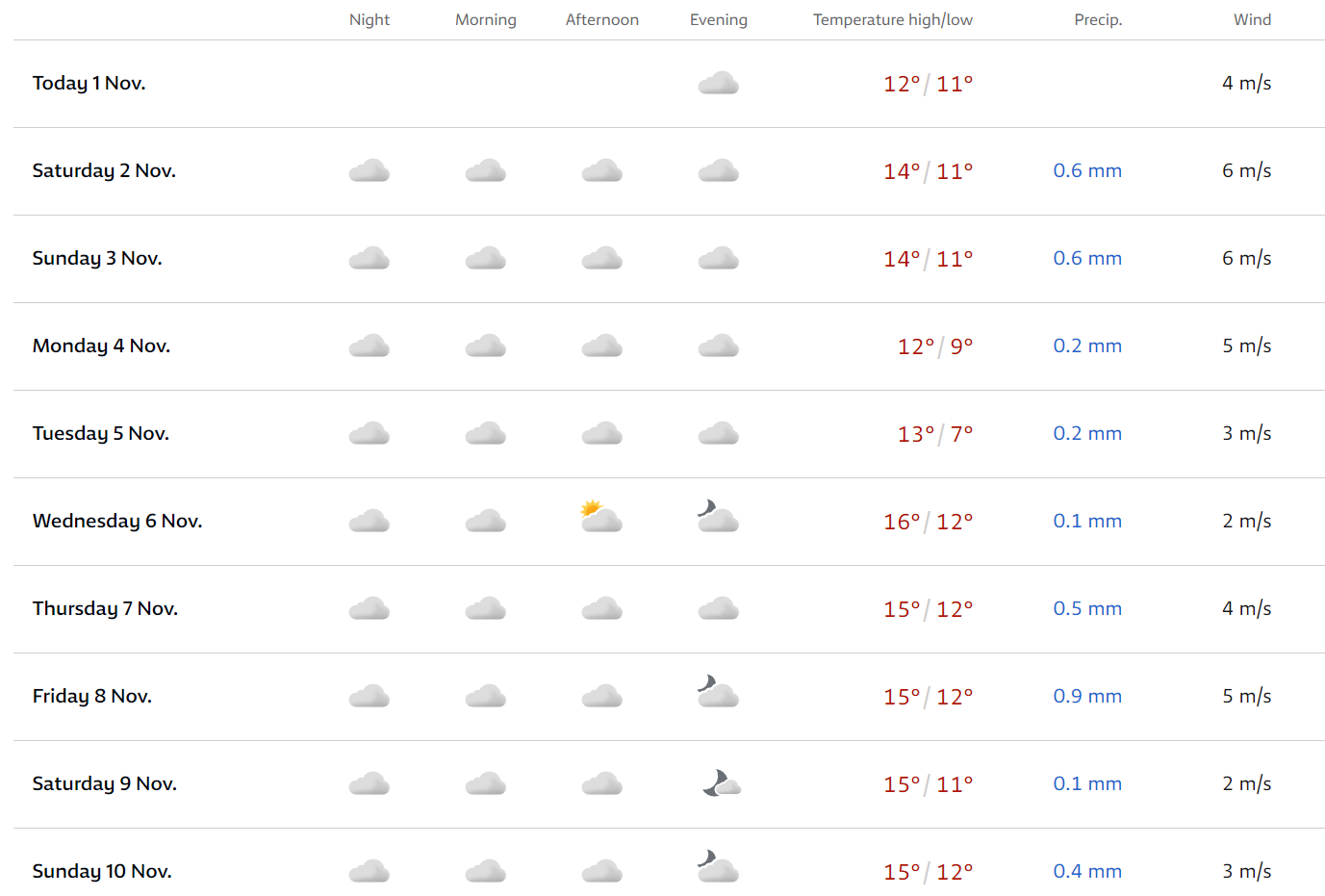
Task: Click Sunday 10 Nov. evening moon-cloud icon
Action: pos(718,867)
